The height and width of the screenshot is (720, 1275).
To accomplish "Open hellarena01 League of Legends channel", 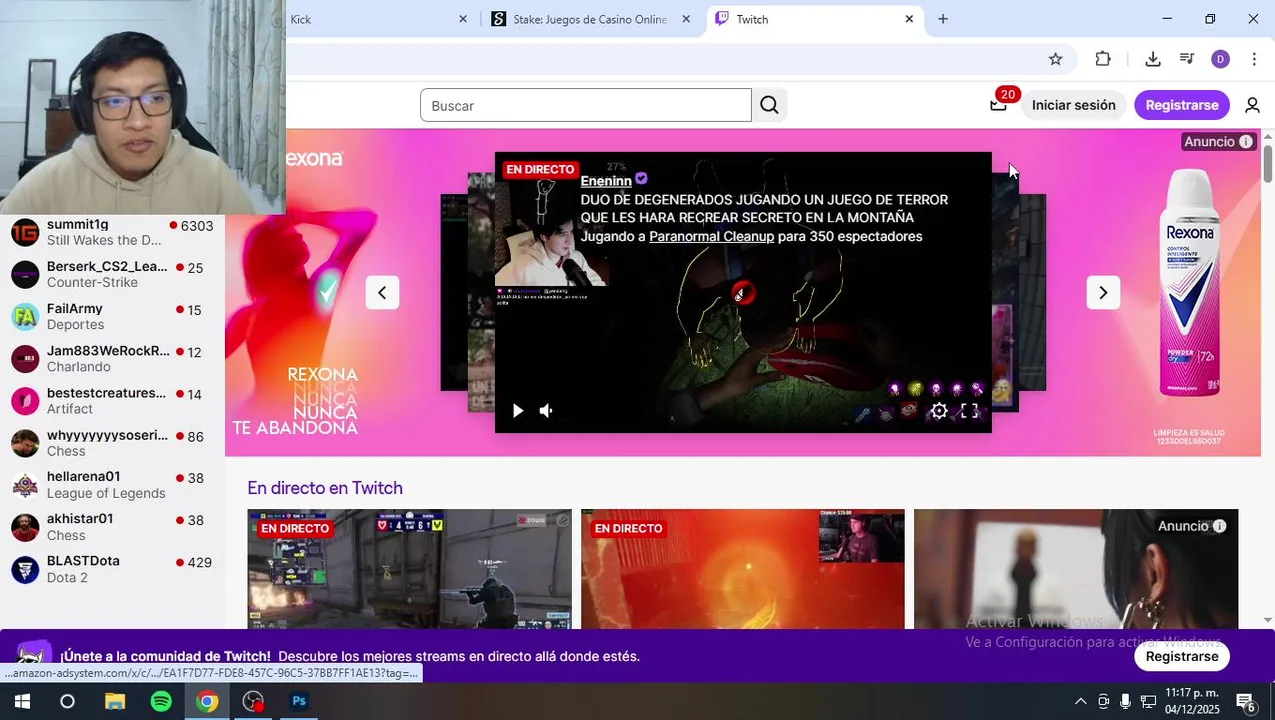I will [x=112, y=485].
